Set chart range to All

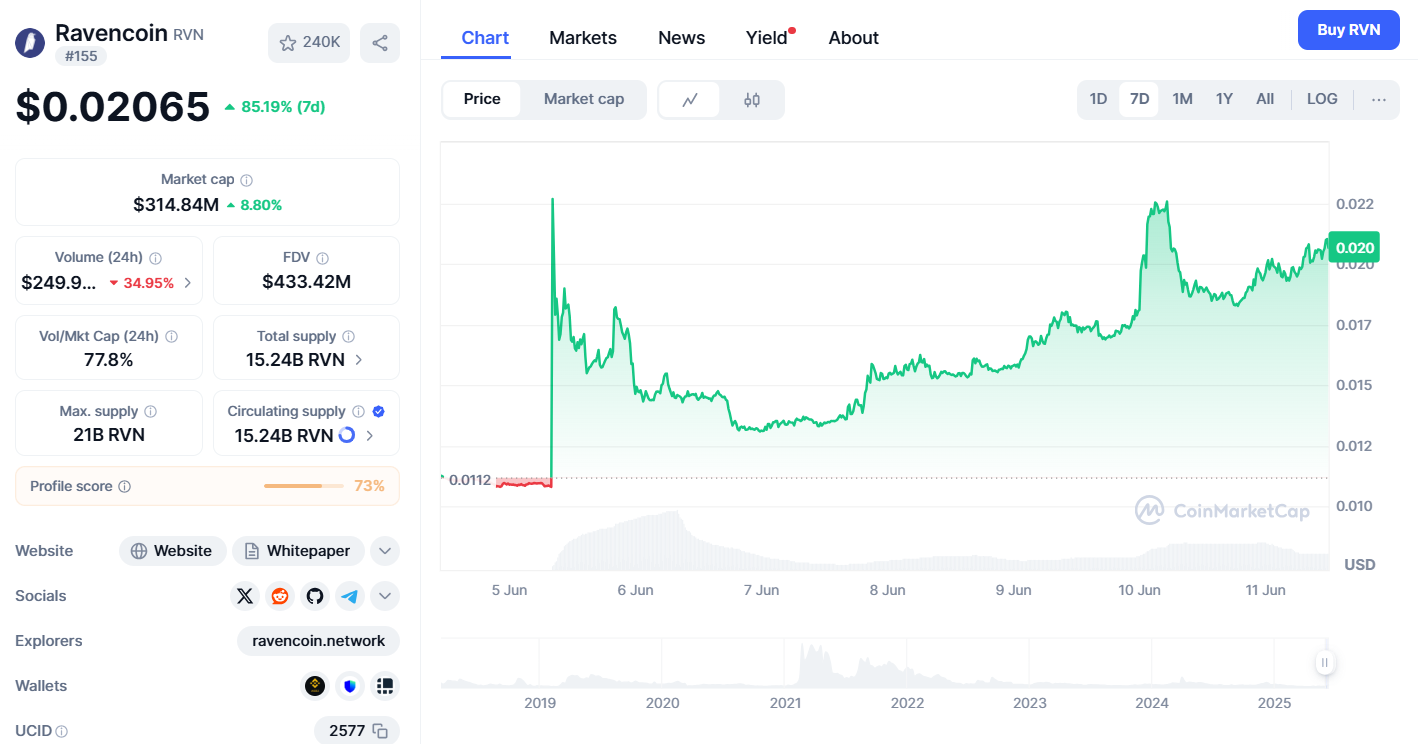tap(1265, 99)
